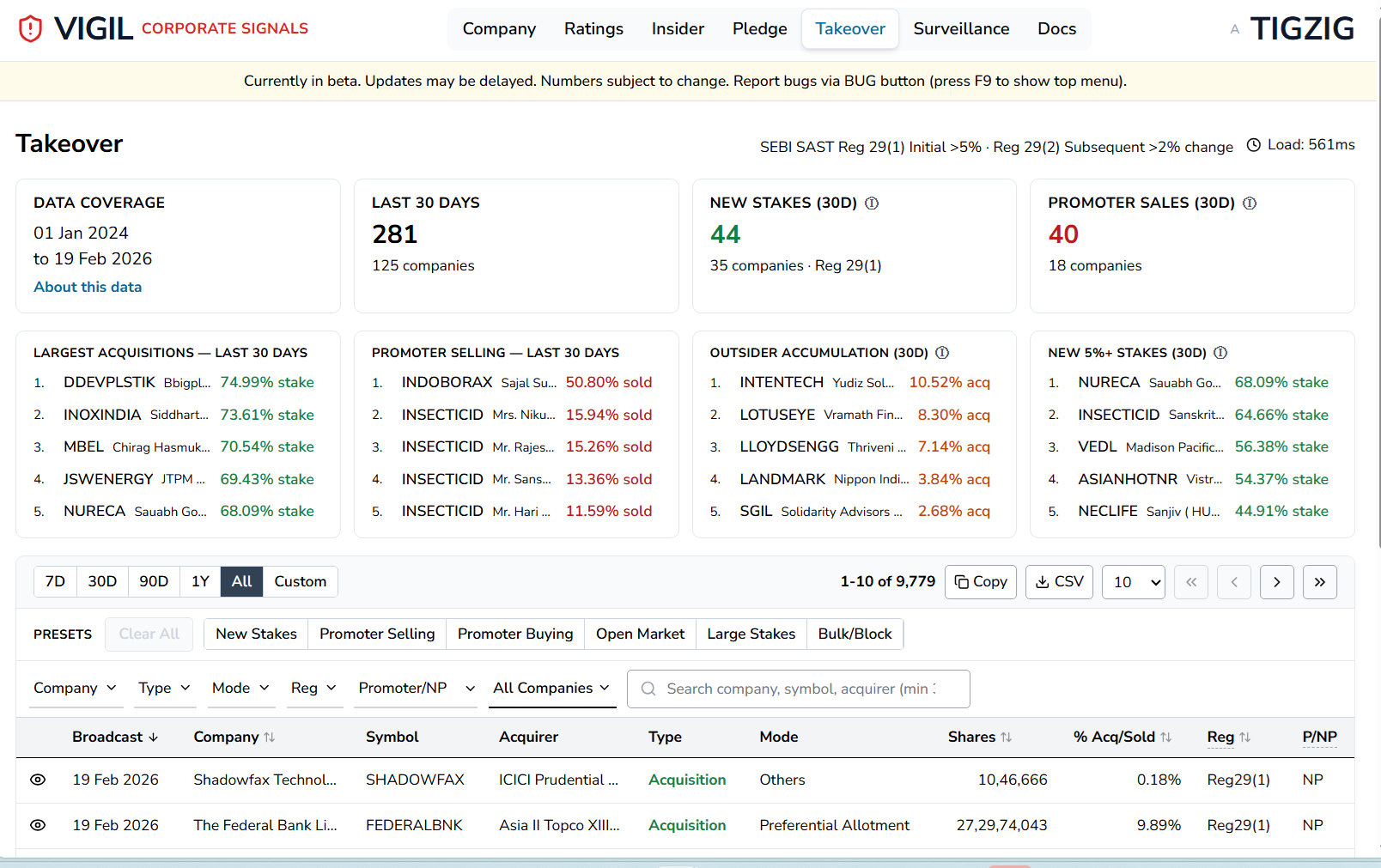The width and height of the screenshot is (1381, 868).
Task: Jump to last page using double chevron
Action: pos(1319,582)
